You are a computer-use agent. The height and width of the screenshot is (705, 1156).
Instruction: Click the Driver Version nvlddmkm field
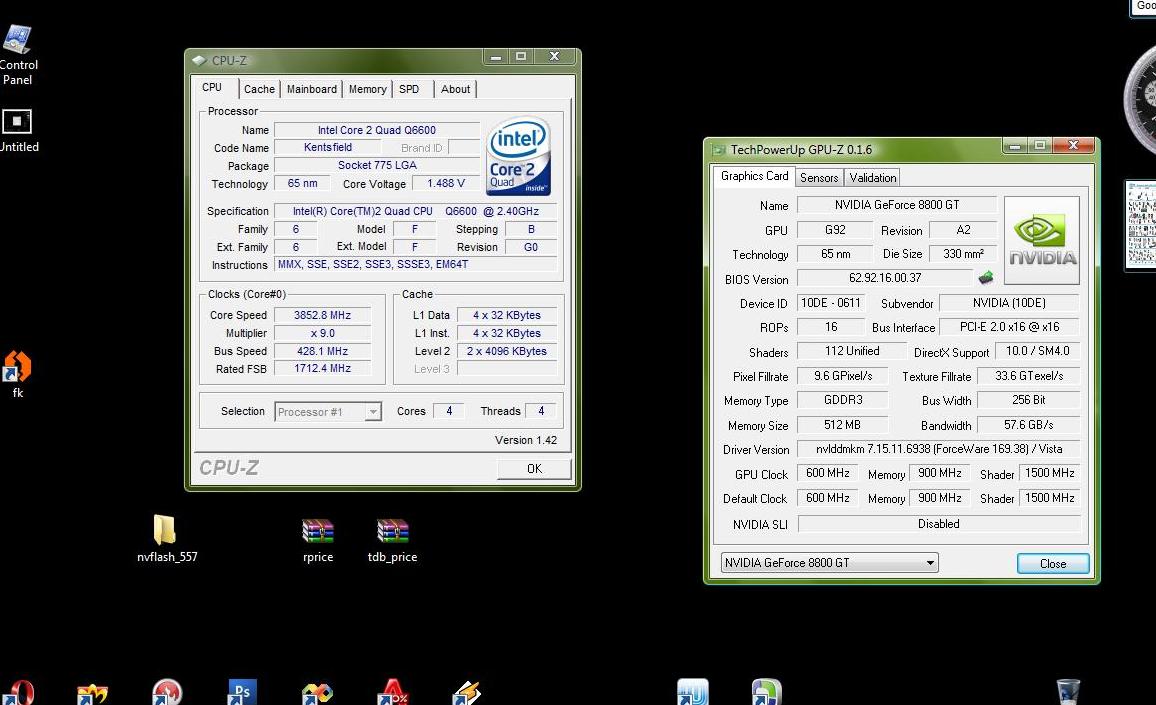(x=939, y=449)
